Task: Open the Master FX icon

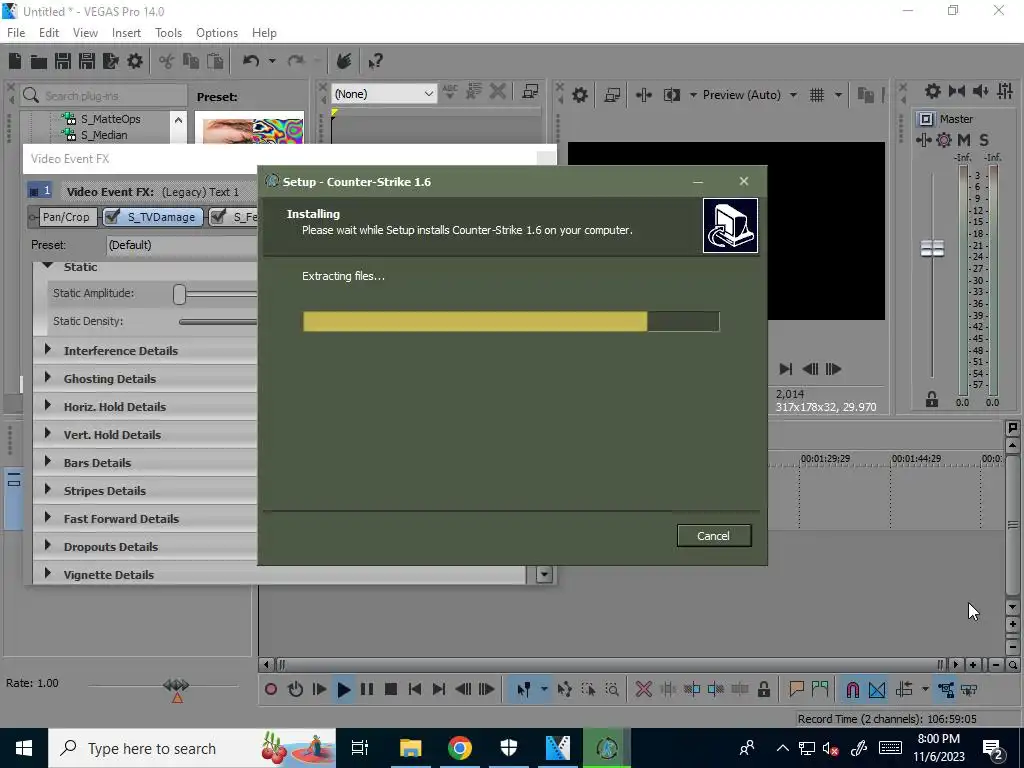Action: coord(923,140)
